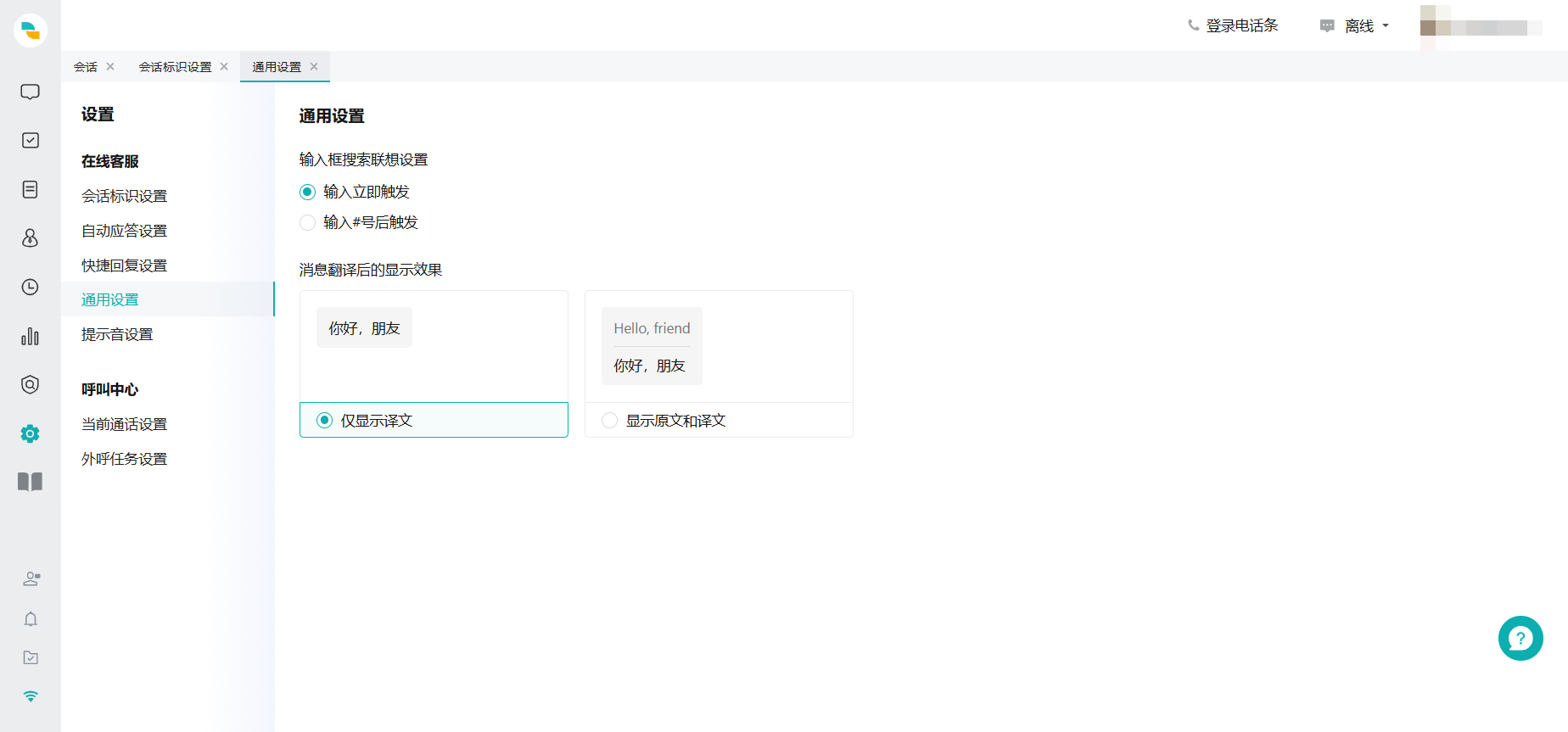Select 输入#号后触发 radio option
The width and height of the screenshot is (1568, 732).
[308, 222]
